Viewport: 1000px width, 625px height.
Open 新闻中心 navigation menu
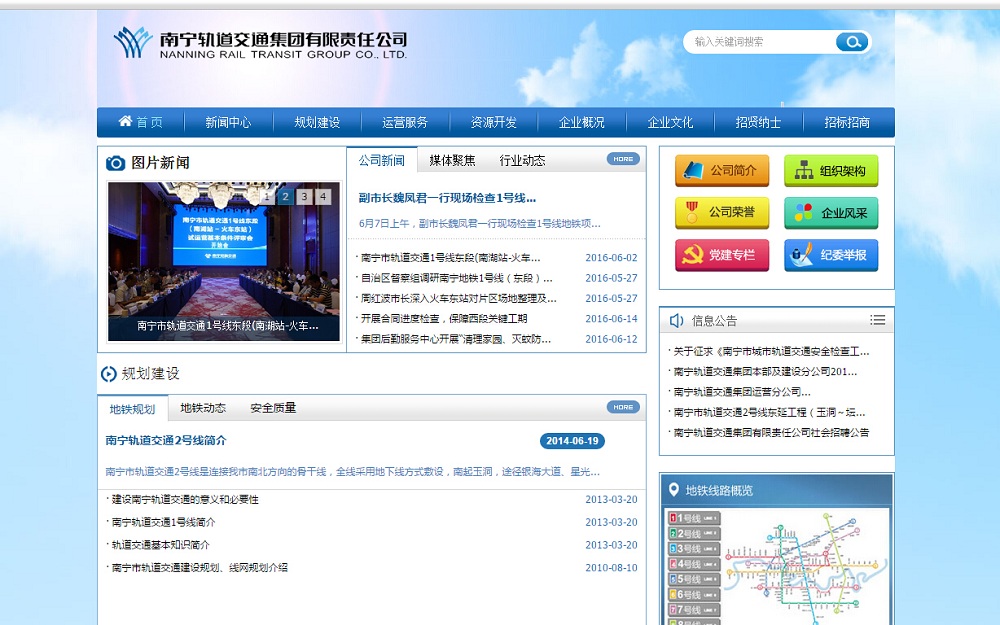(228, 122)
